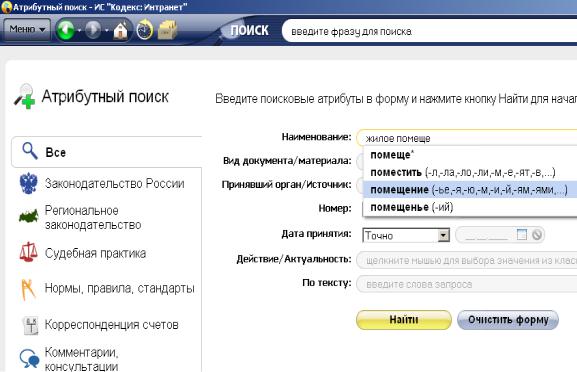577x372 pixels.
Task: Click the magnifier icon beside Все
Action: point(30,151)
